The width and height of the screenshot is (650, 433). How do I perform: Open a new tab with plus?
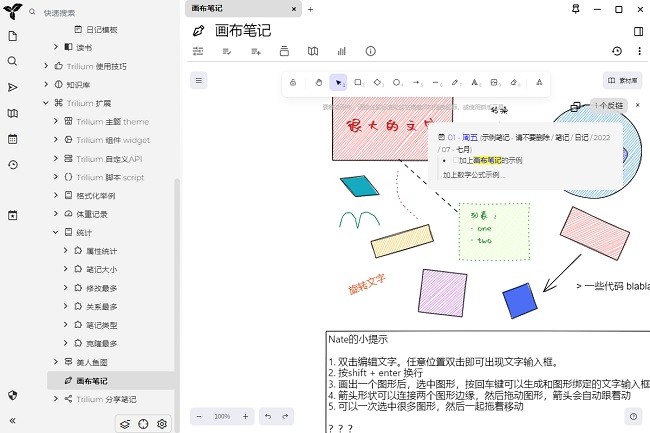pyautogui.click(x=310, y=9)
